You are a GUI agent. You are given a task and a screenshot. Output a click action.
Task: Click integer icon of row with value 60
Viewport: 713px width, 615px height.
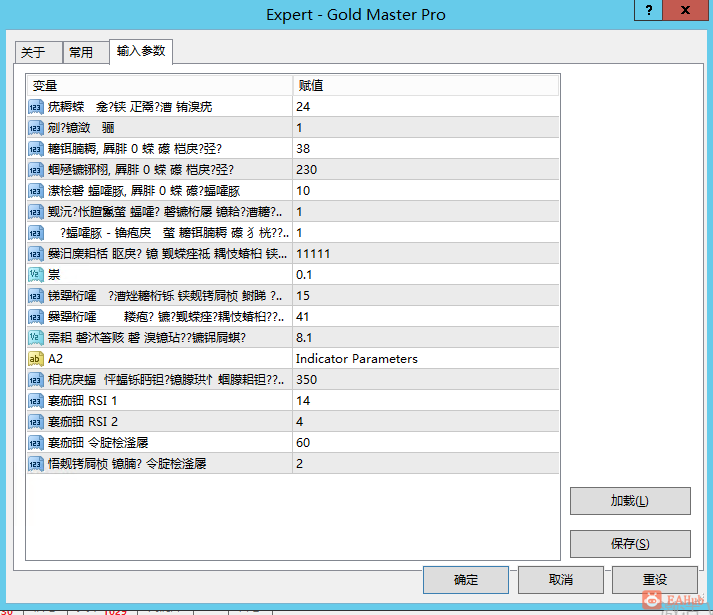click(x=35, y=443)
